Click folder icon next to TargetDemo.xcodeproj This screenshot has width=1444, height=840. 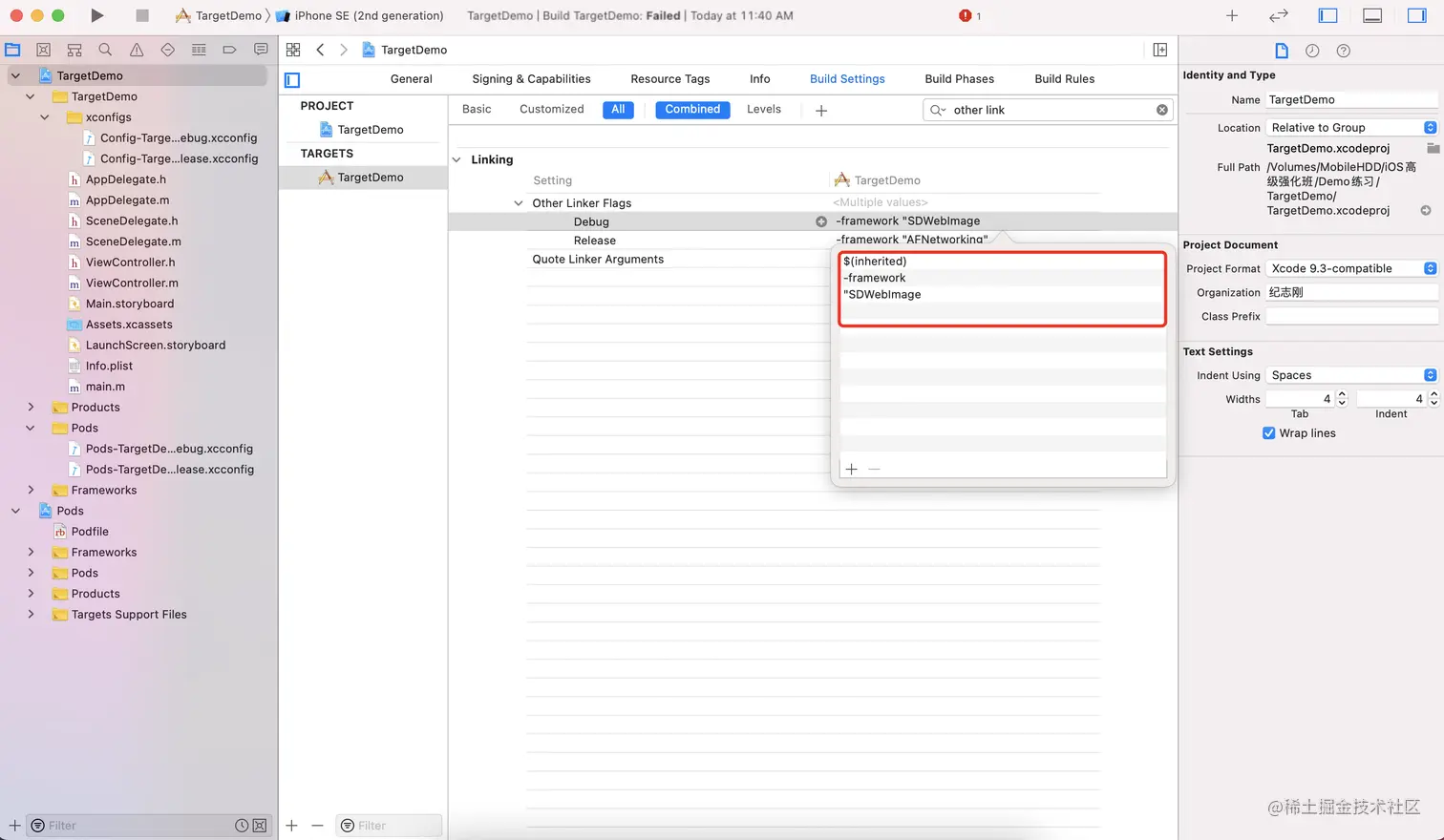(x=1433, y=148)
